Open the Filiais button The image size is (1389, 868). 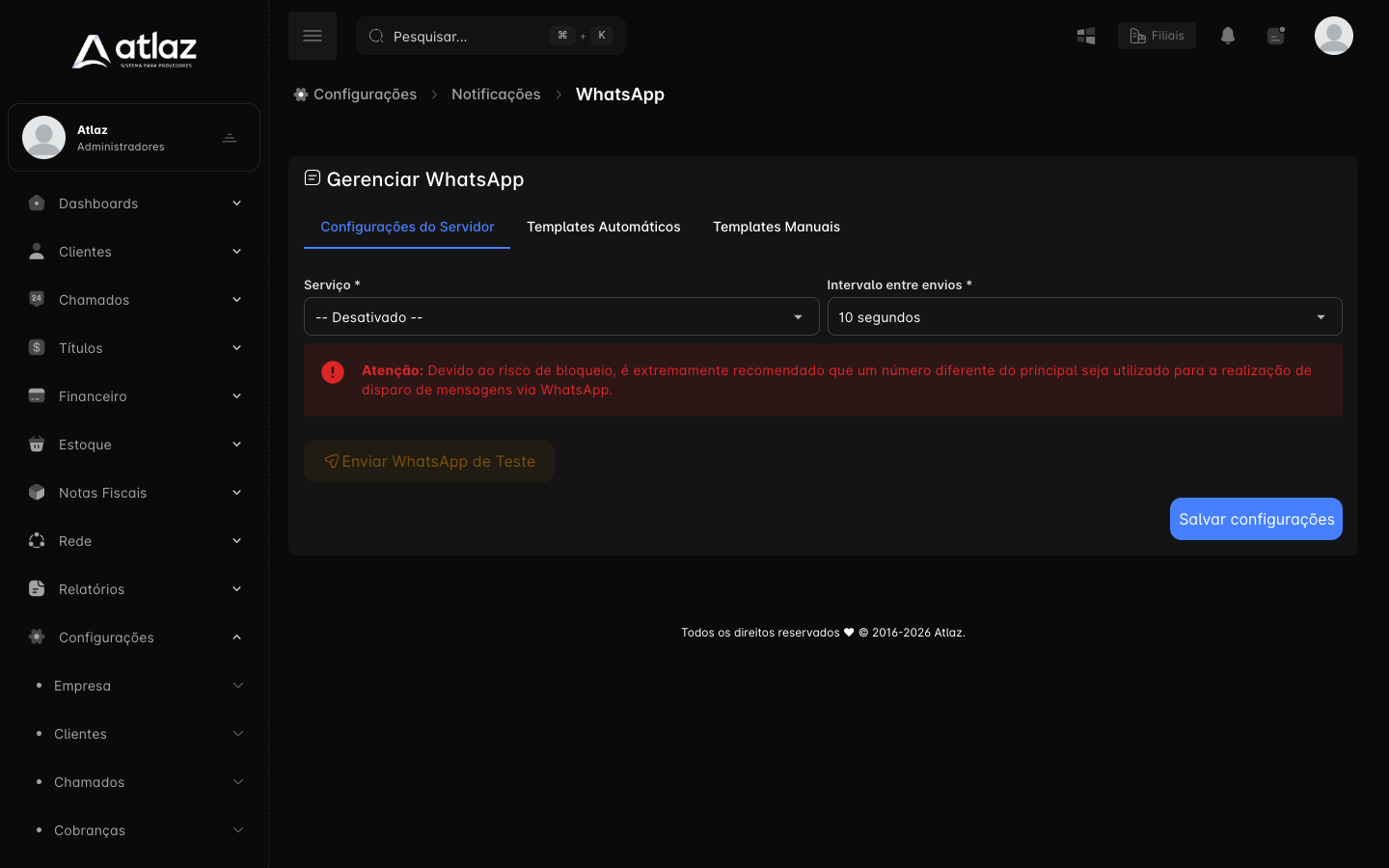point(1157,36)
